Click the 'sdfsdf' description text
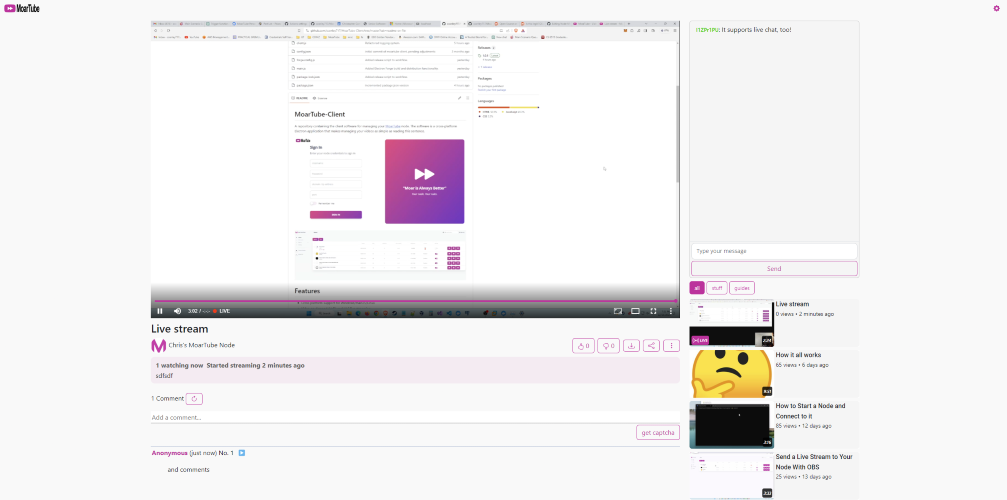This screenshot has width=1007, height=500. point(164,375)
